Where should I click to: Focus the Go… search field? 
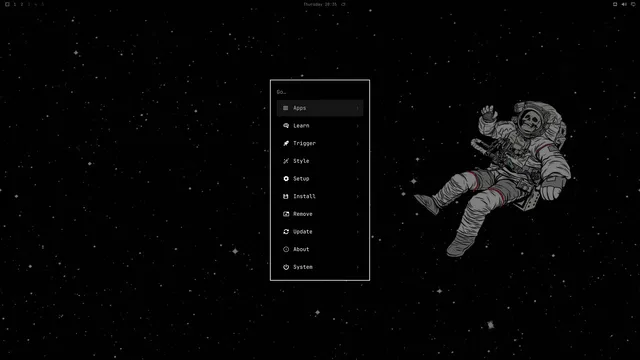[320, 92]
